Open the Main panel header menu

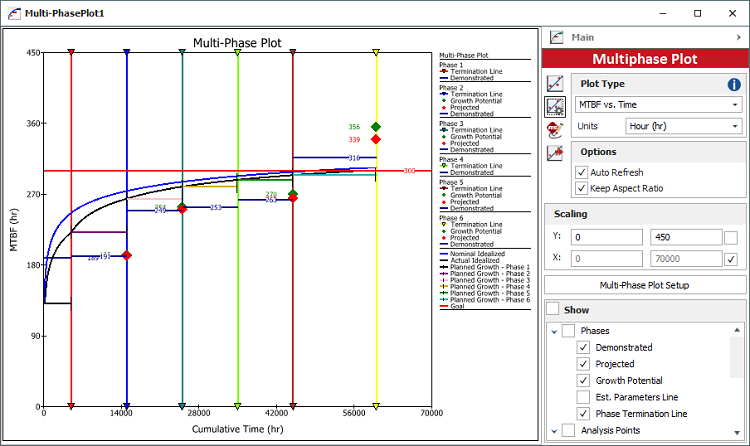736,37
